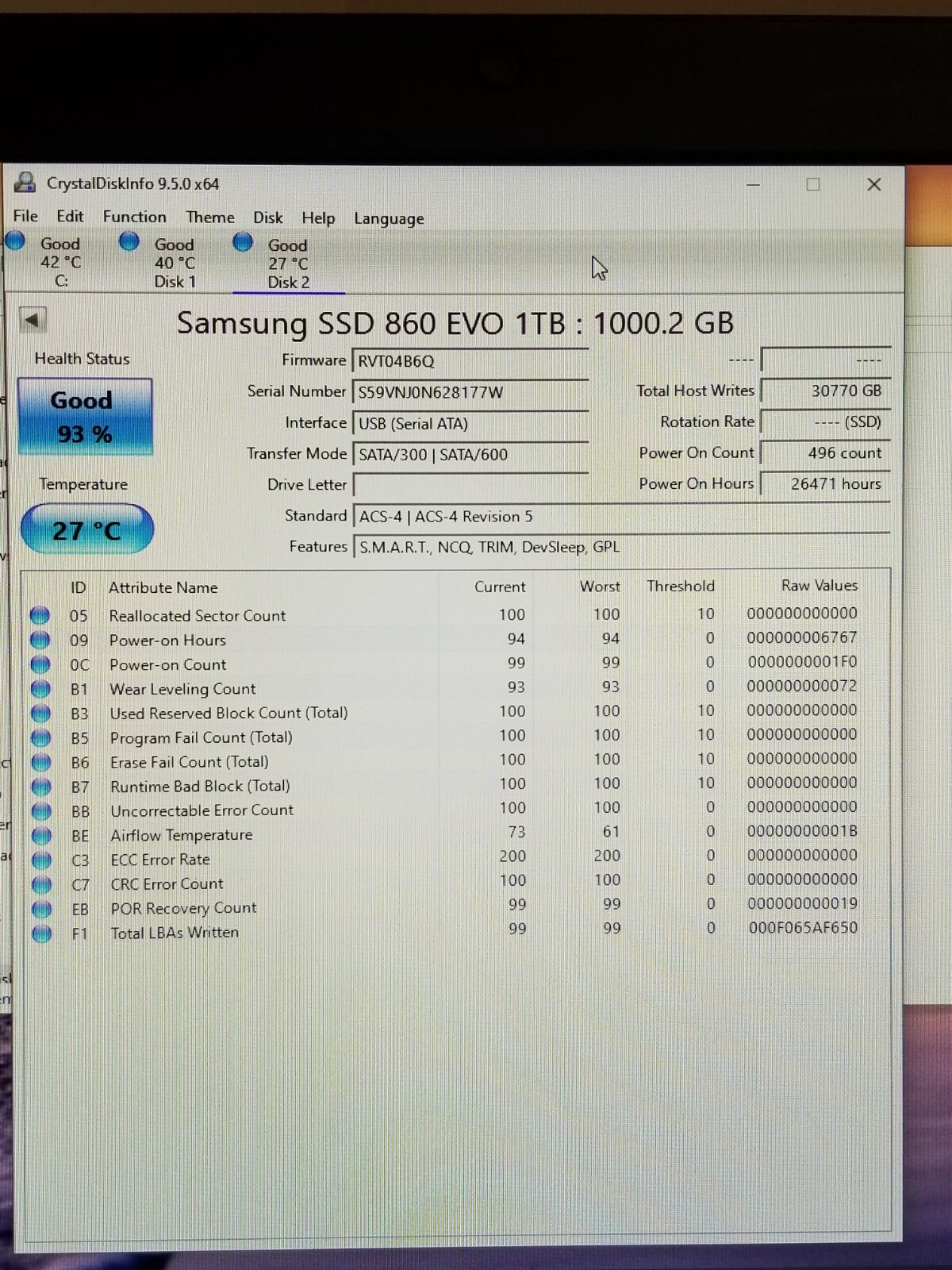Select the Disk 2 tab
Image resolution: width=952 pixels, height=1270 pixels.
[x=289, y=263]
